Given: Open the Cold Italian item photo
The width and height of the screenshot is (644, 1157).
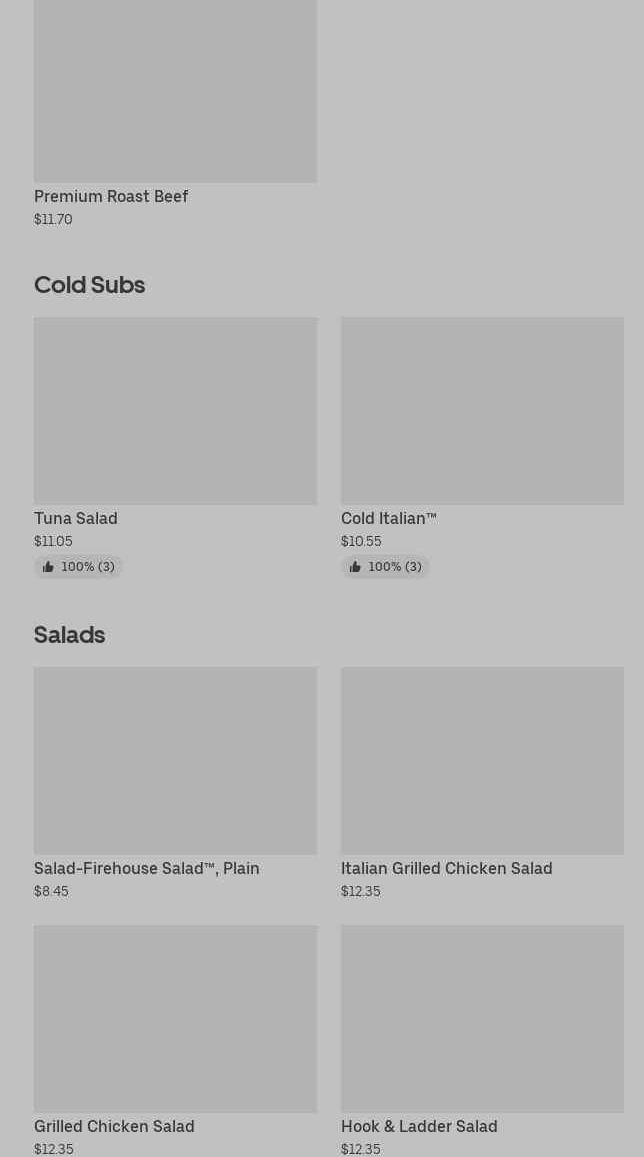Looking at the screenshot, I should [482, 411].
